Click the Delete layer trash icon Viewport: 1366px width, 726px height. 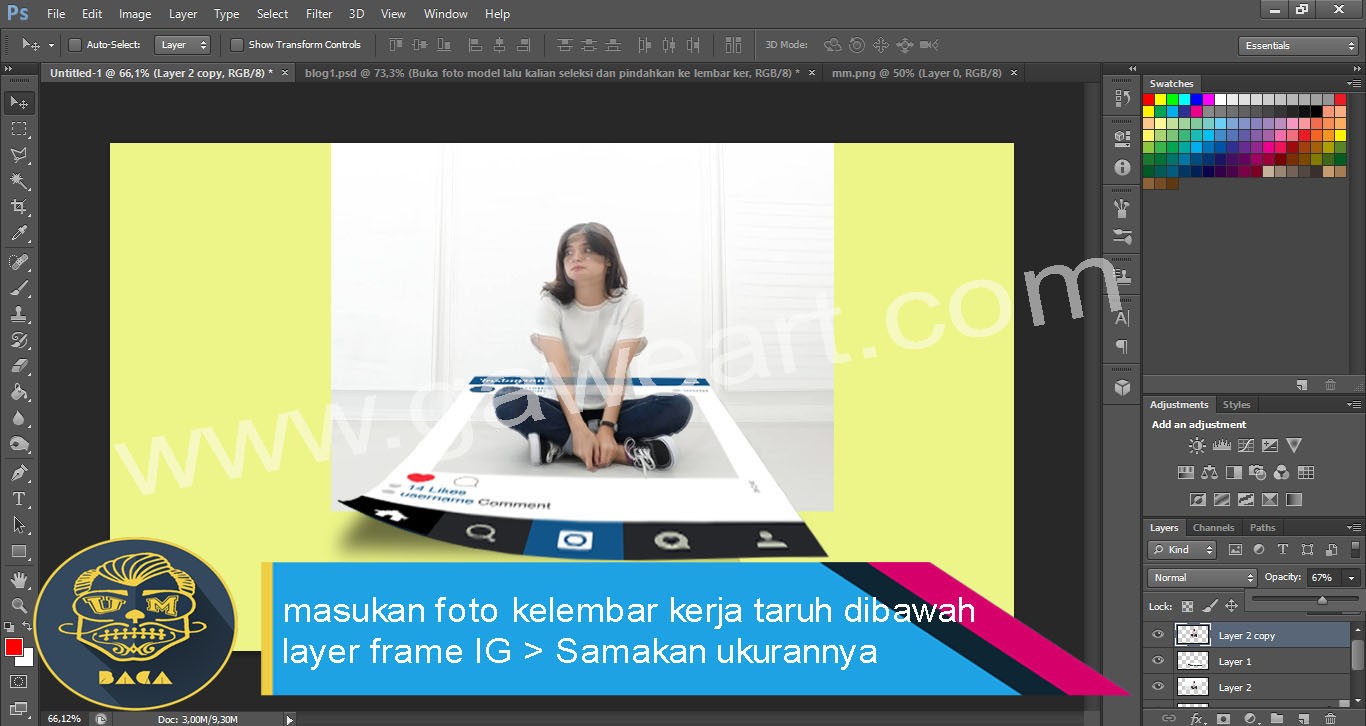point(1330,718)
